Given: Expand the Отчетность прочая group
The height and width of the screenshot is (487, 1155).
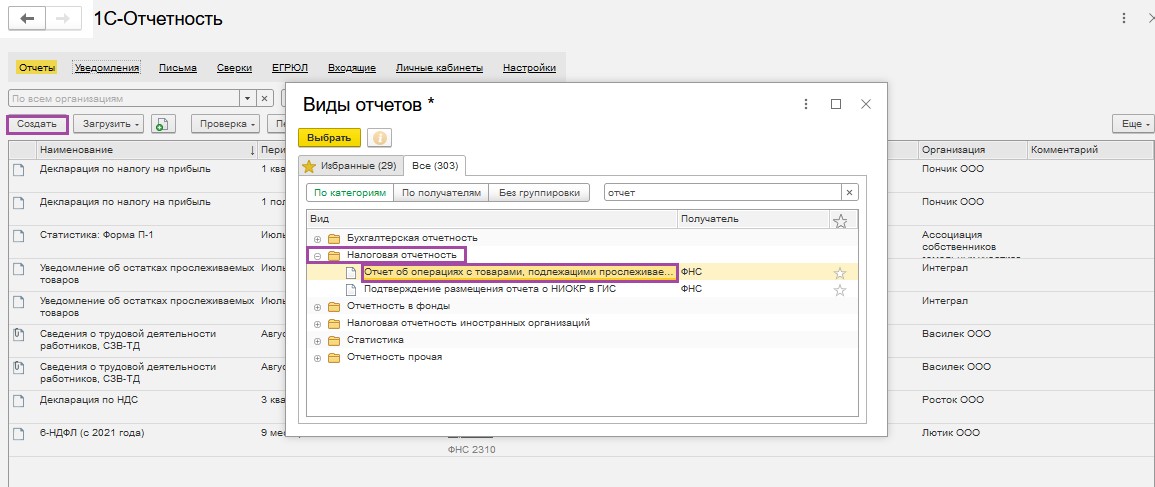Looking at the screenshot, I should [317, 358].
